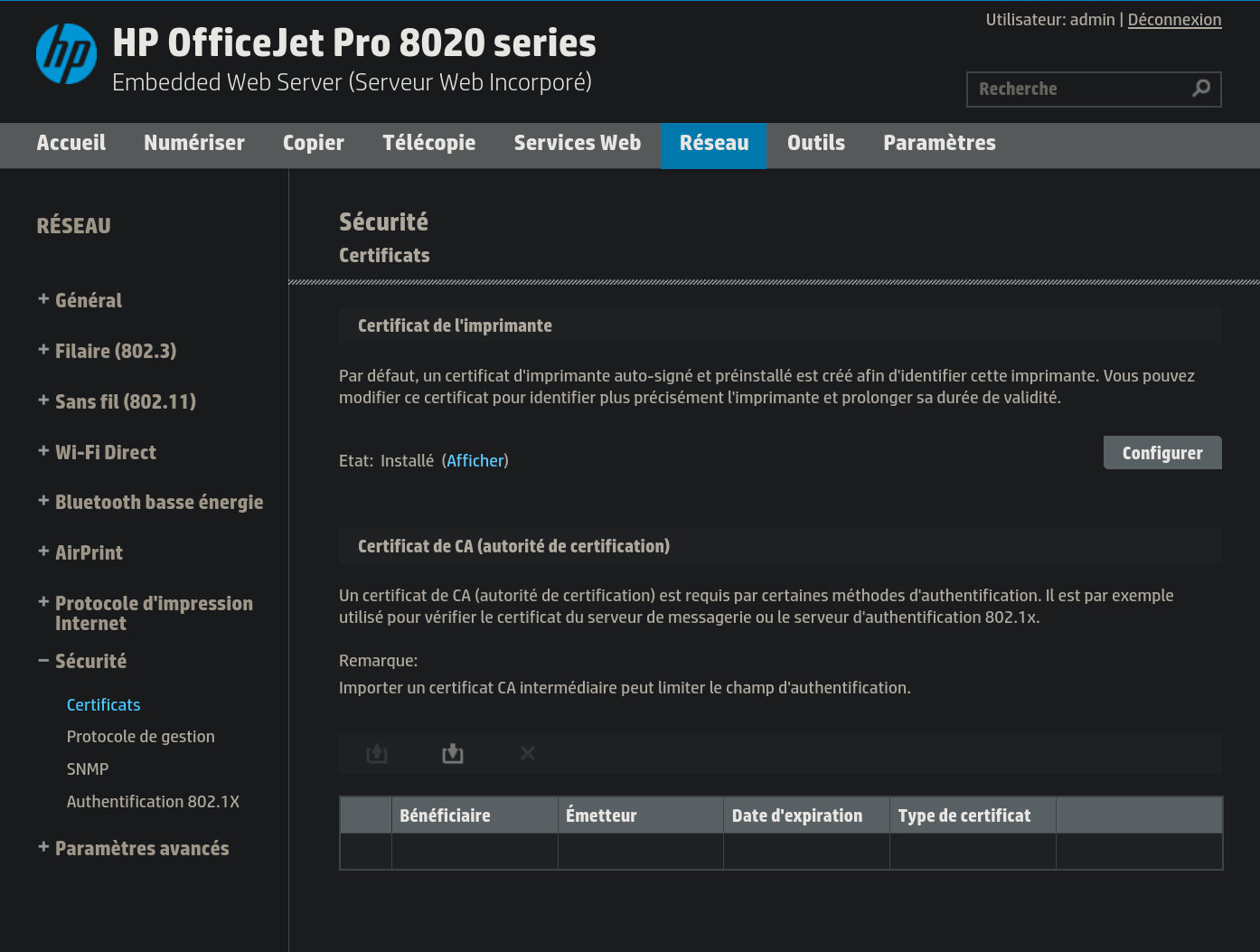Image resolution: width=1260 pixels, height=952 pixels.
Task: Click the Bénéficiaire column header
Action: click(475, 815)
